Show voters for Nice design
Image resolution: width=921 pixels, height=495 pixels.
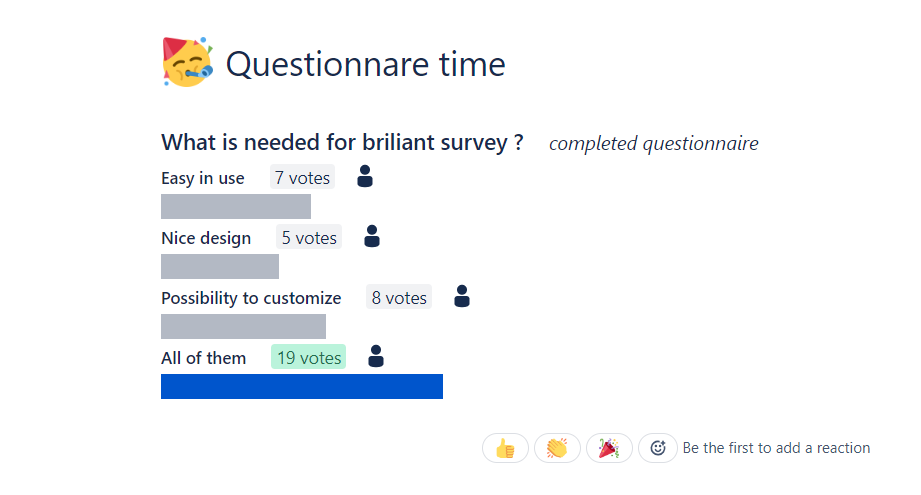[x=372, y=236]
